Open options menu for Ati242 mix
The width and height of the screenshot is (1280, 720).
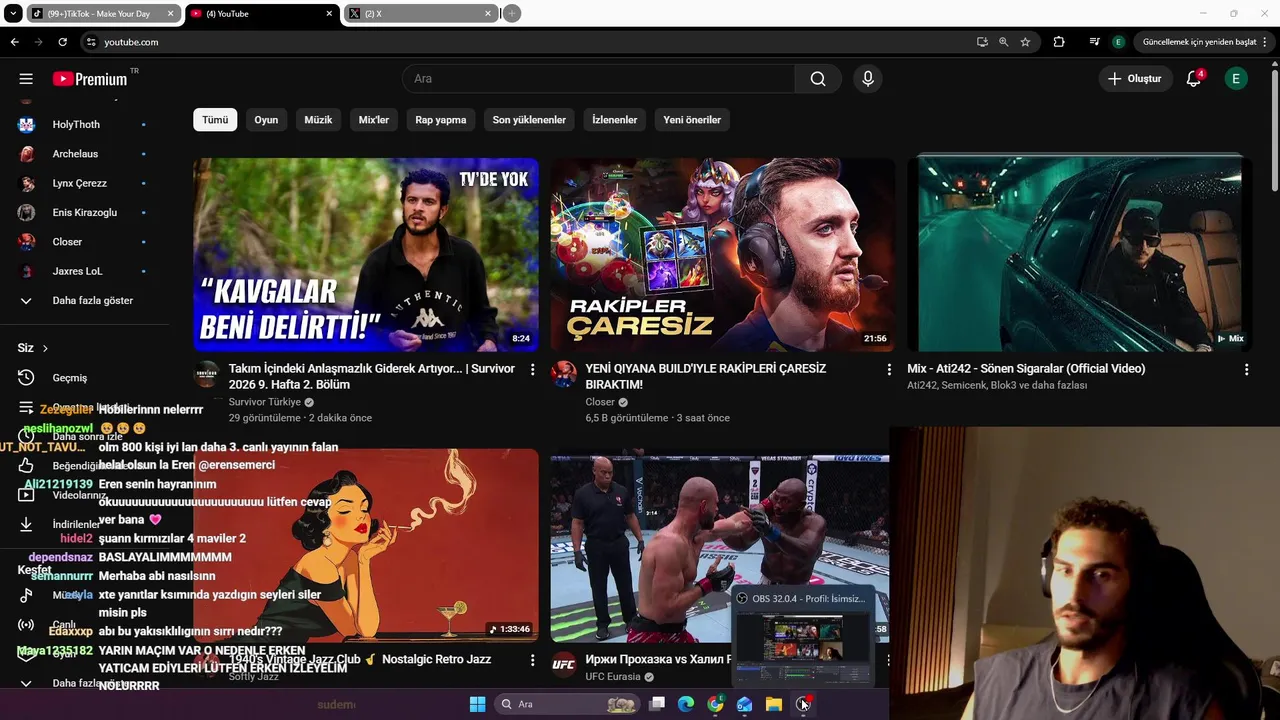coord(1246,370)
